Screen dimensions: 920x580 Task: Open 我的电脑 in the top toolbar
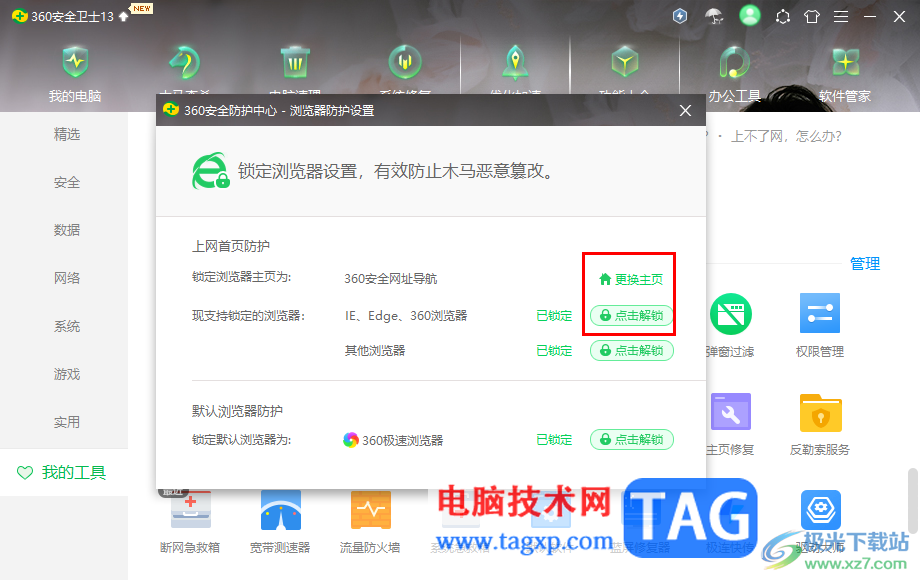[75, 74]
